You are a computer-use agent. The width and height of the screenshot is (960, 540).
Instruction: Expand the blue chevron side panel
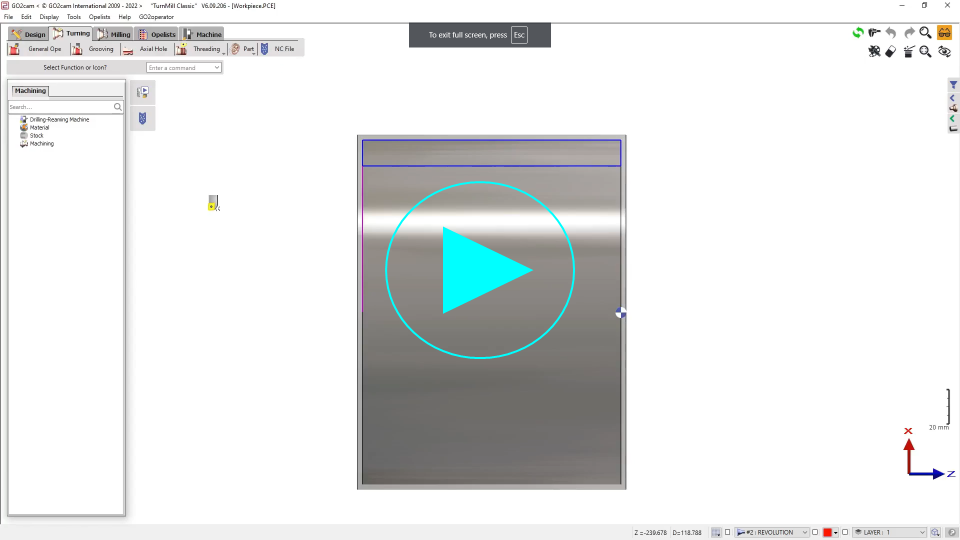[953, 98]
